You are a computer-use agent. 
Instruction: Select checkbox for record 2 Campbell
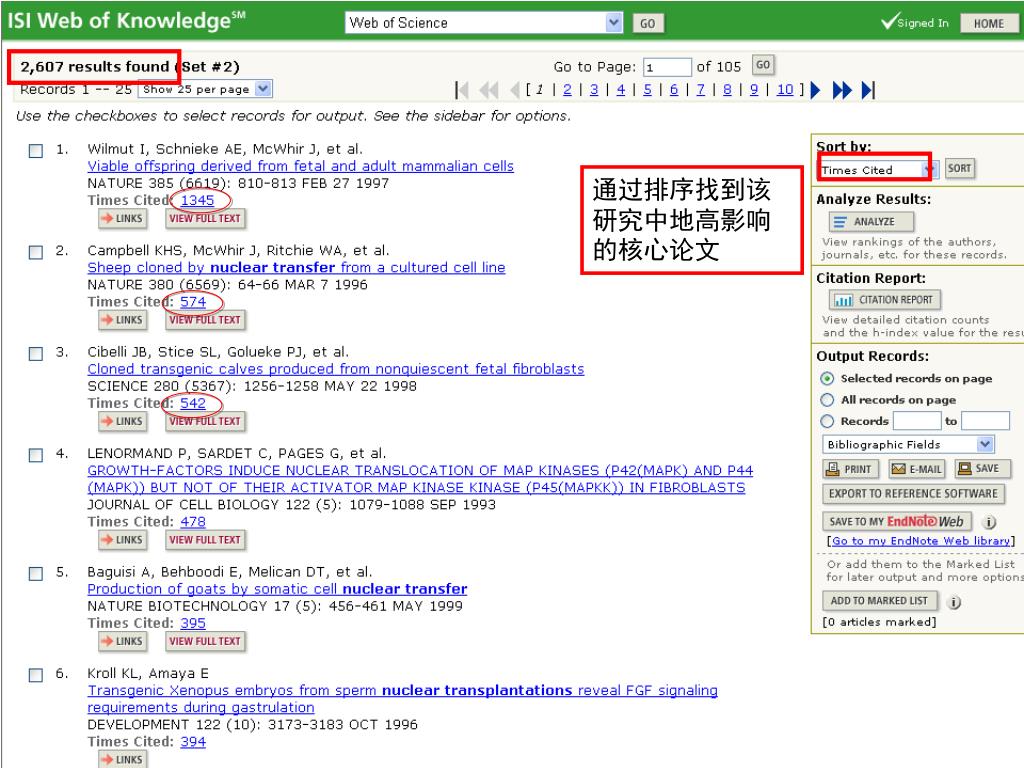point(36,252)
